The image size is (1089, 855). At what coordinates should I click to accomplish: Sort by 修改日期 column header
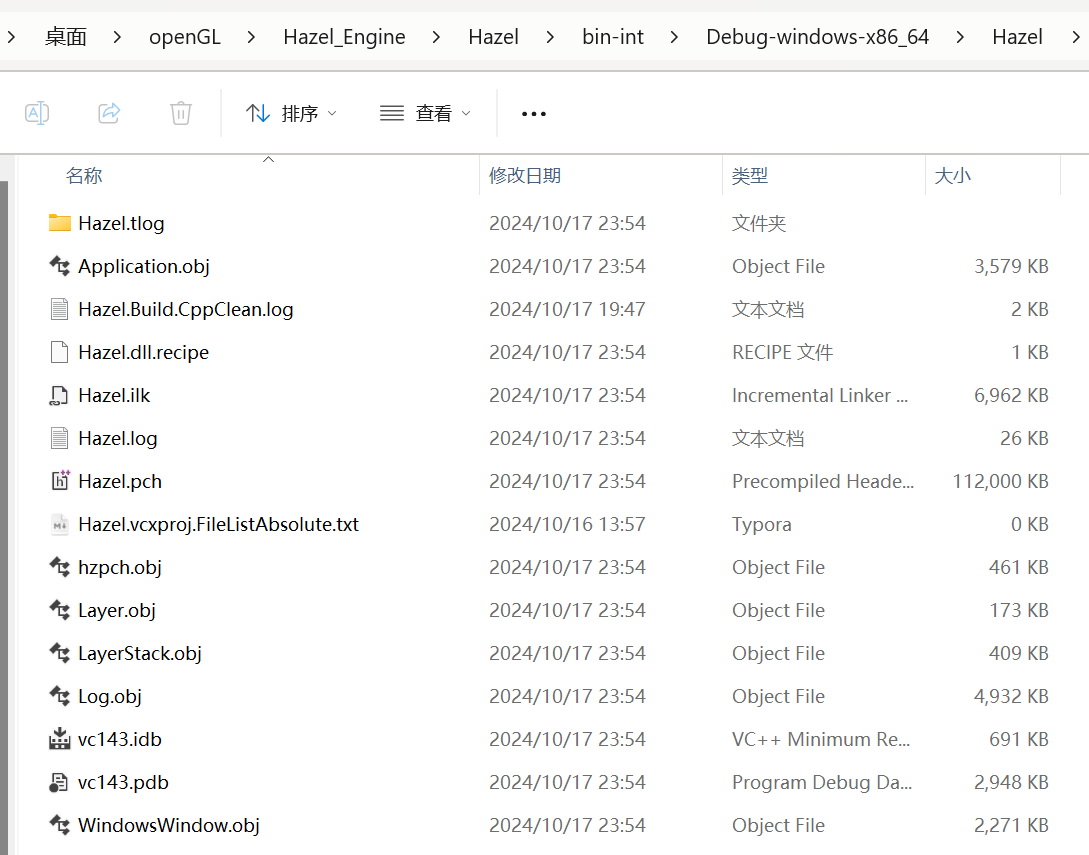tap(524, 175)
